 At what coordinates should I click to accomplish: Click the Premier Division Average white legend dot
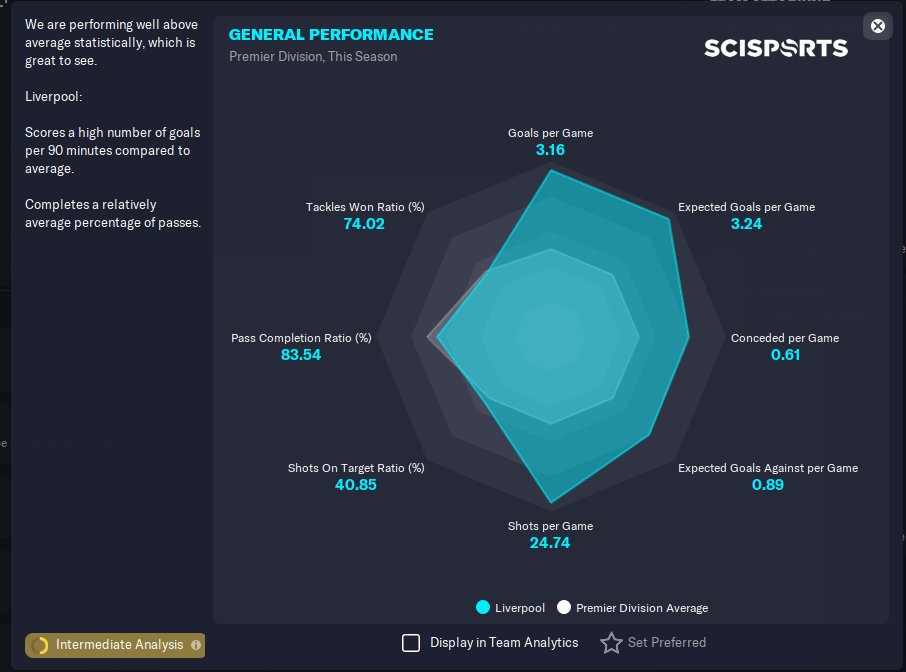point(564,607)
